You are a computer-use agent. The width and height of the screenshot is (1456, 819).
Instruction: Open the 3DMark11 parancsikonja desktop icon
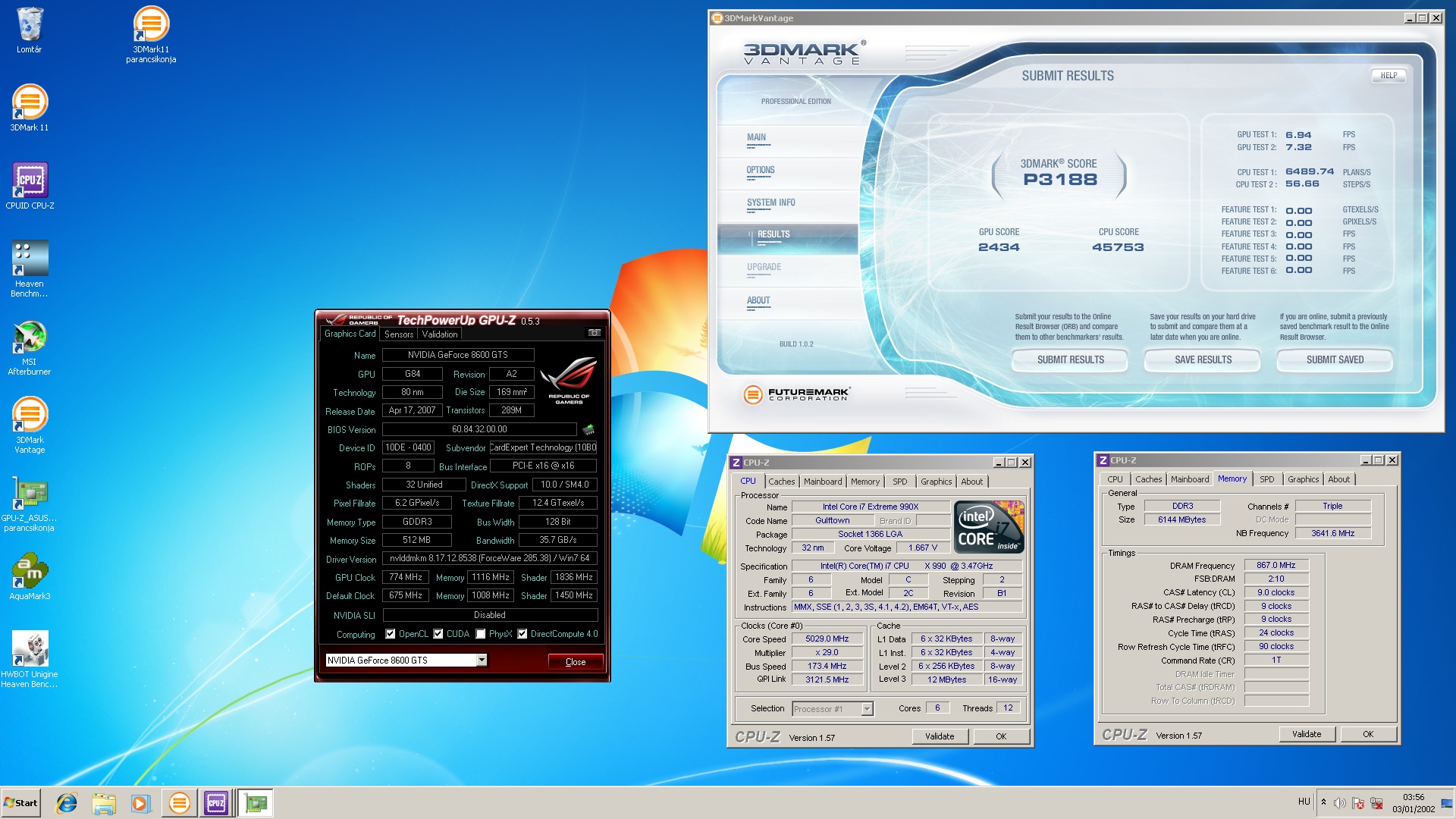pyautogui.click(x=151, y=34)
